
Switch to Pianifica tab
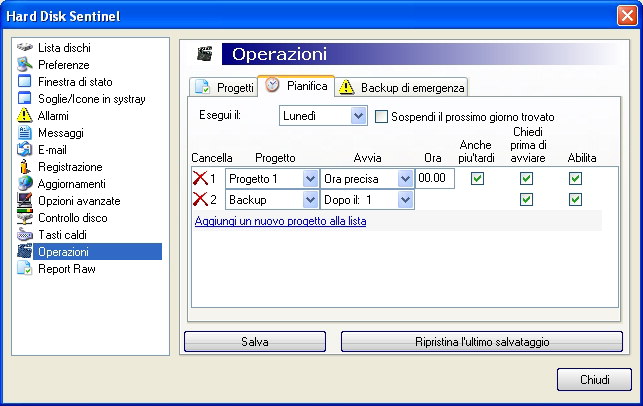click(296, 86)
